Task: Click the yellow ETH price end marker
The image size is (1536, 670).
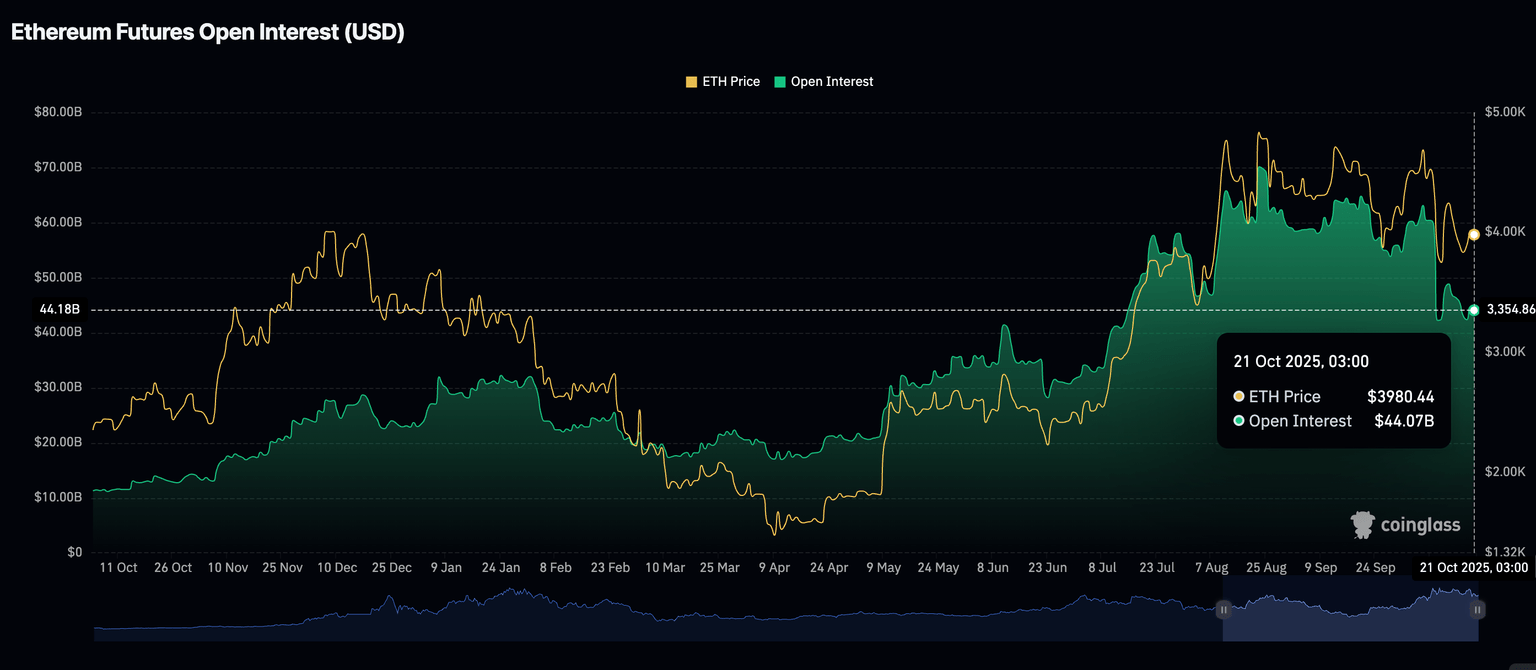Action: coord(1473,235)
